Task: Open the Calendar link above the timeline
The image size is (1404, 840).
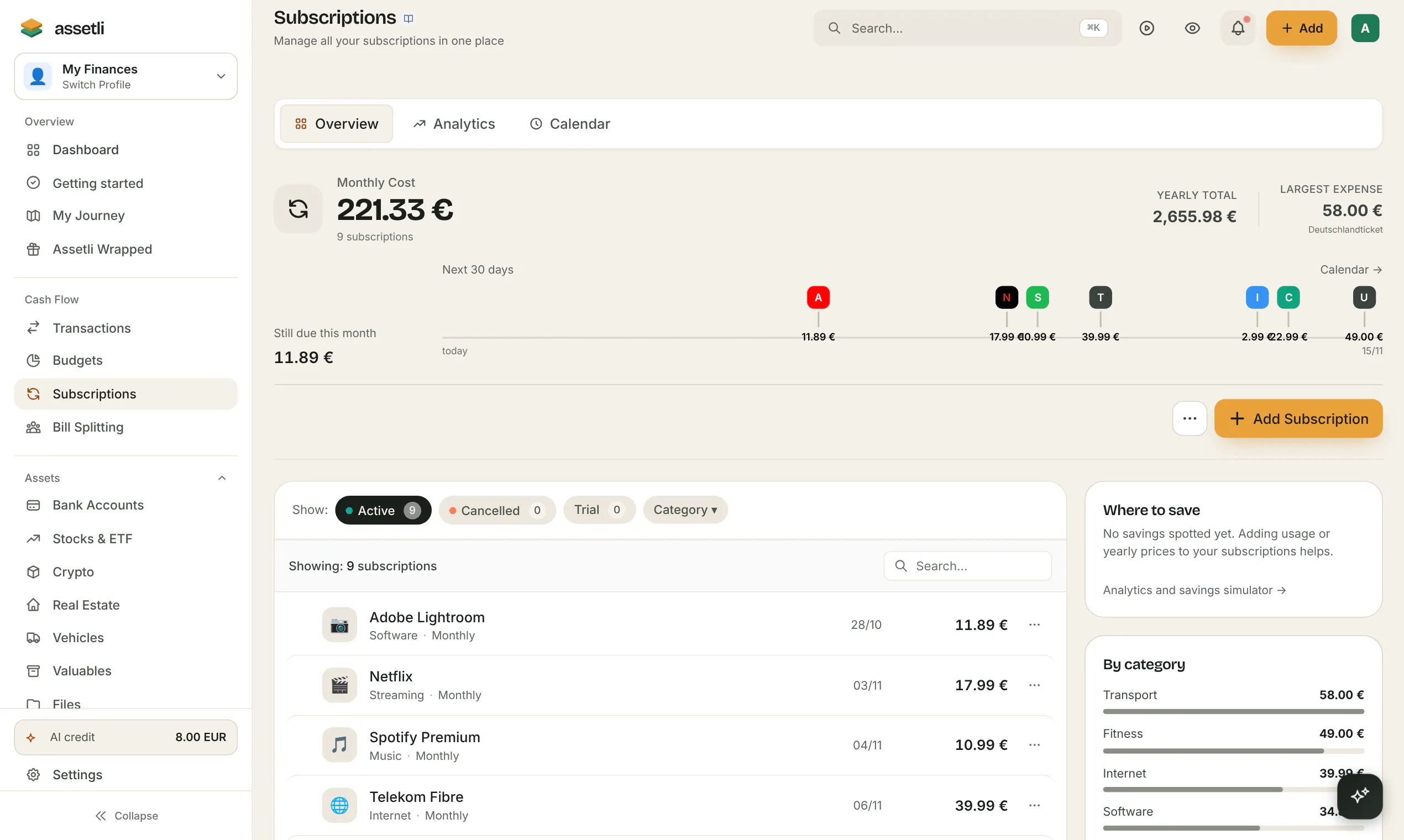Action: (x=1351, y=270)
